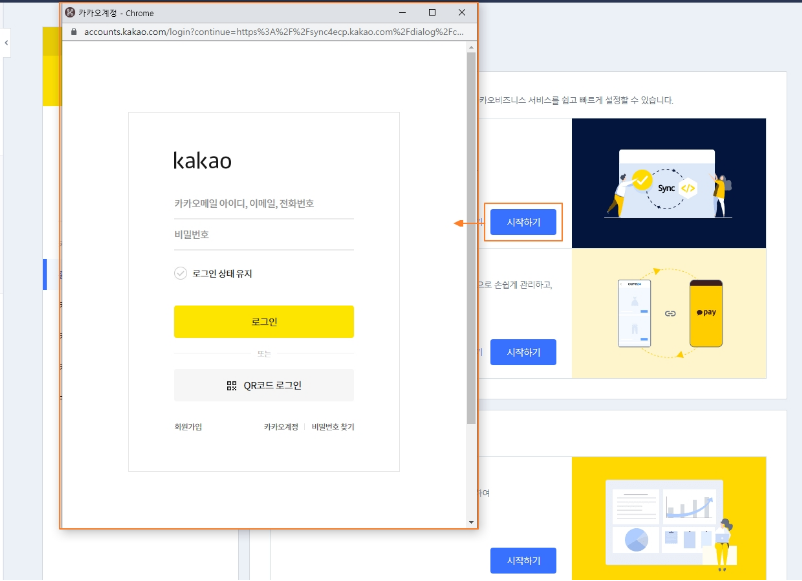This screenshot has height=581, width=802.
Task: Click the lock icon in the address bar
Action: point(74,32)
